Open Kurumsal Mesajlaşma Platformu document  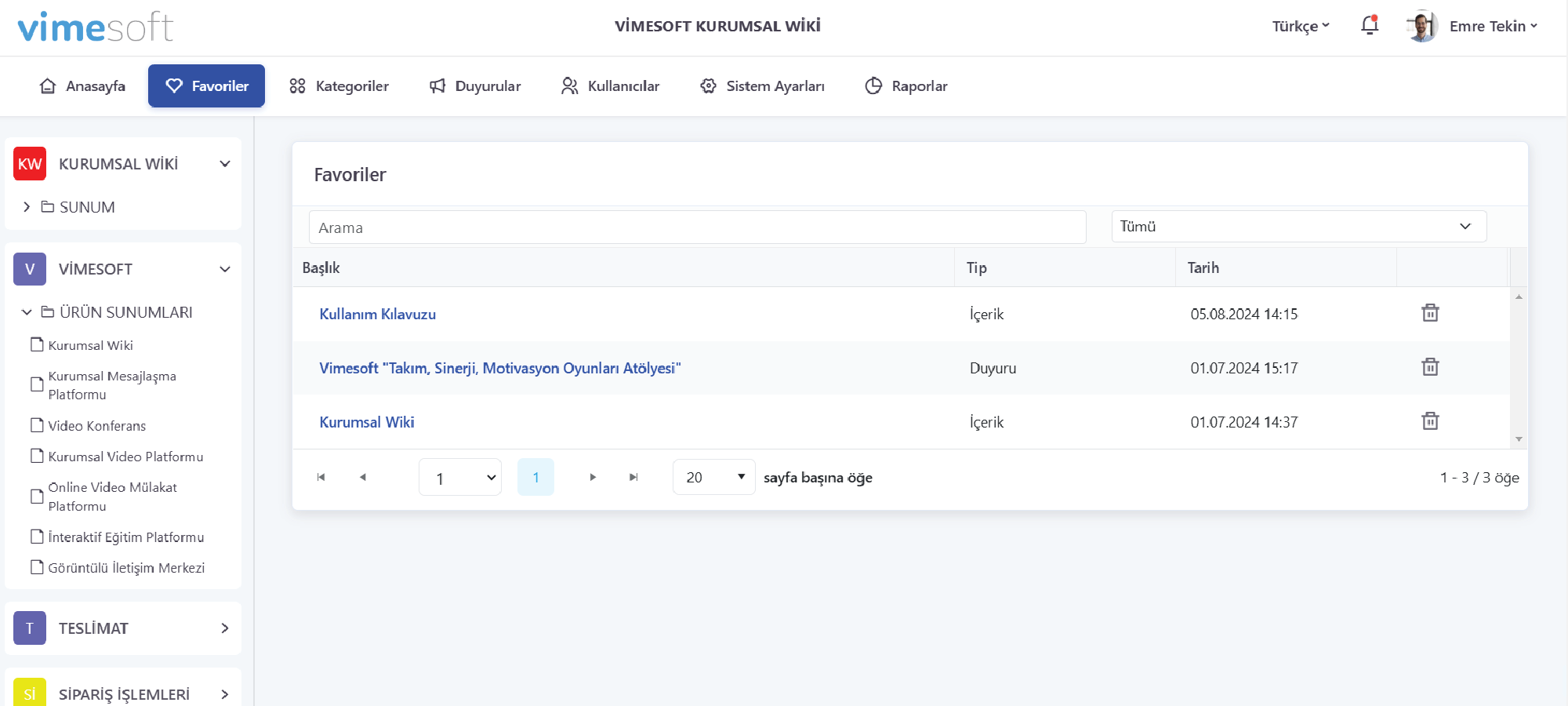(x=103, y=385)
